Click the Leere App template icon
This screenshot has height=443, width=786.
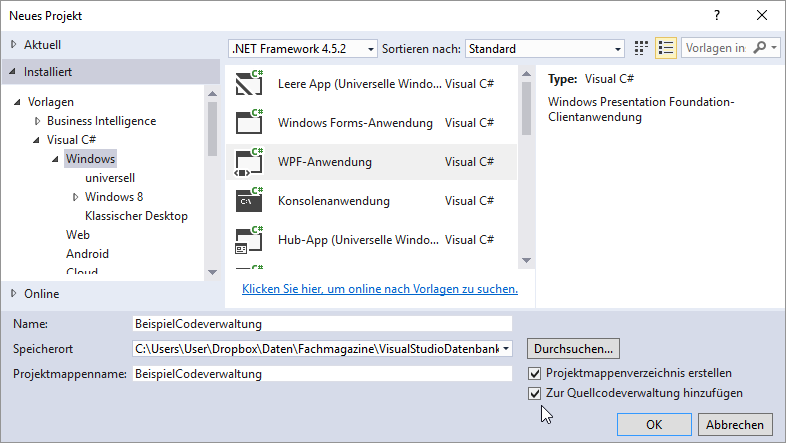pos(248,84)
